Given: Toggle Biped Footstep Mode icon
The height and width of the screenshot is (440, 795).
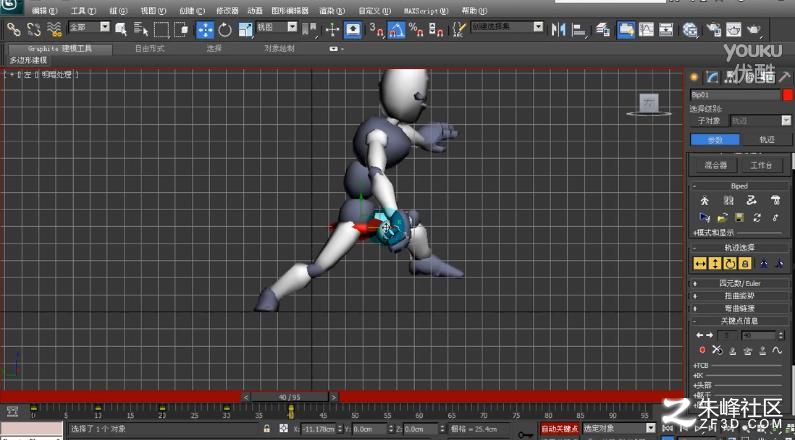Looking at the screenshot, I should pos(729,200).
